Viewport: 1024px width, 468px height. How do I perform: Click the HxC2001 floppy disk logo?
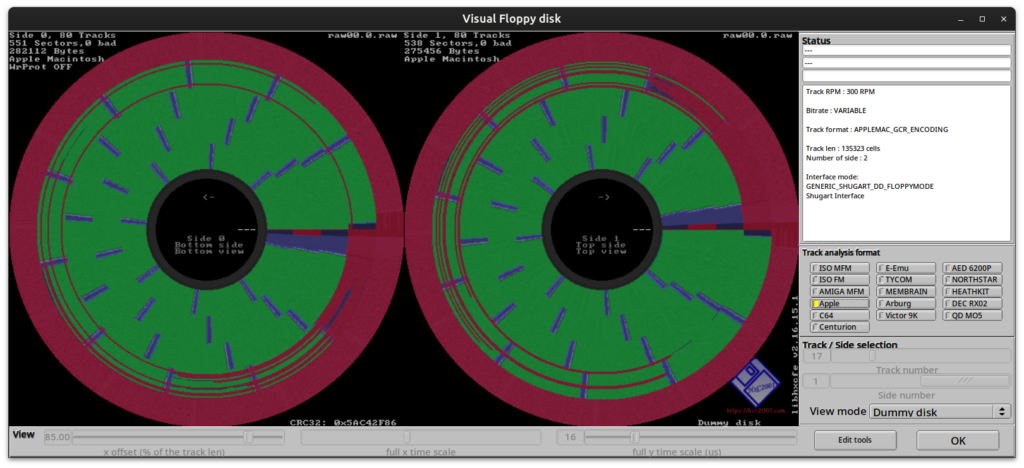coord(754,386)
